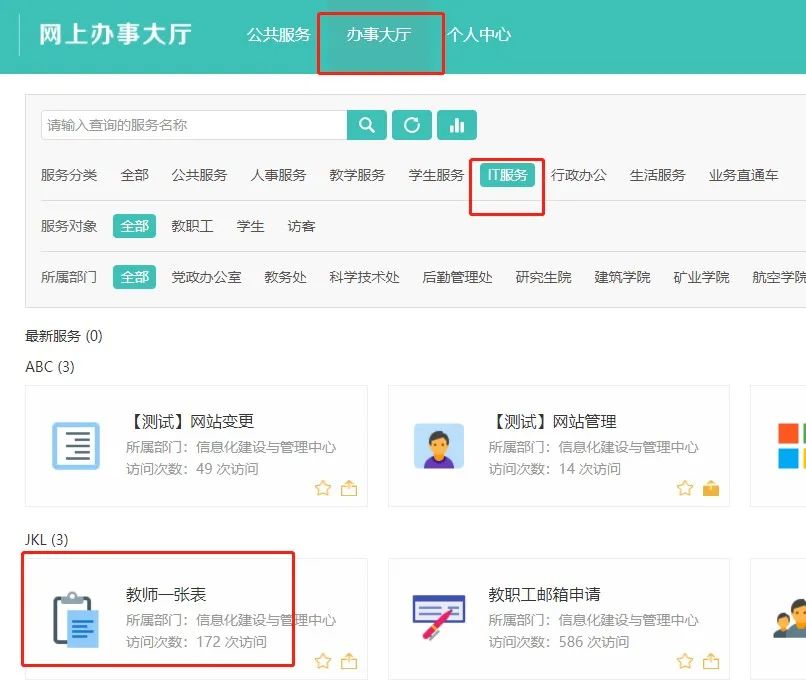Open the 公共服务 top navigation tab
The height and width of the screenshot is (685, 806).
(279, 34)
